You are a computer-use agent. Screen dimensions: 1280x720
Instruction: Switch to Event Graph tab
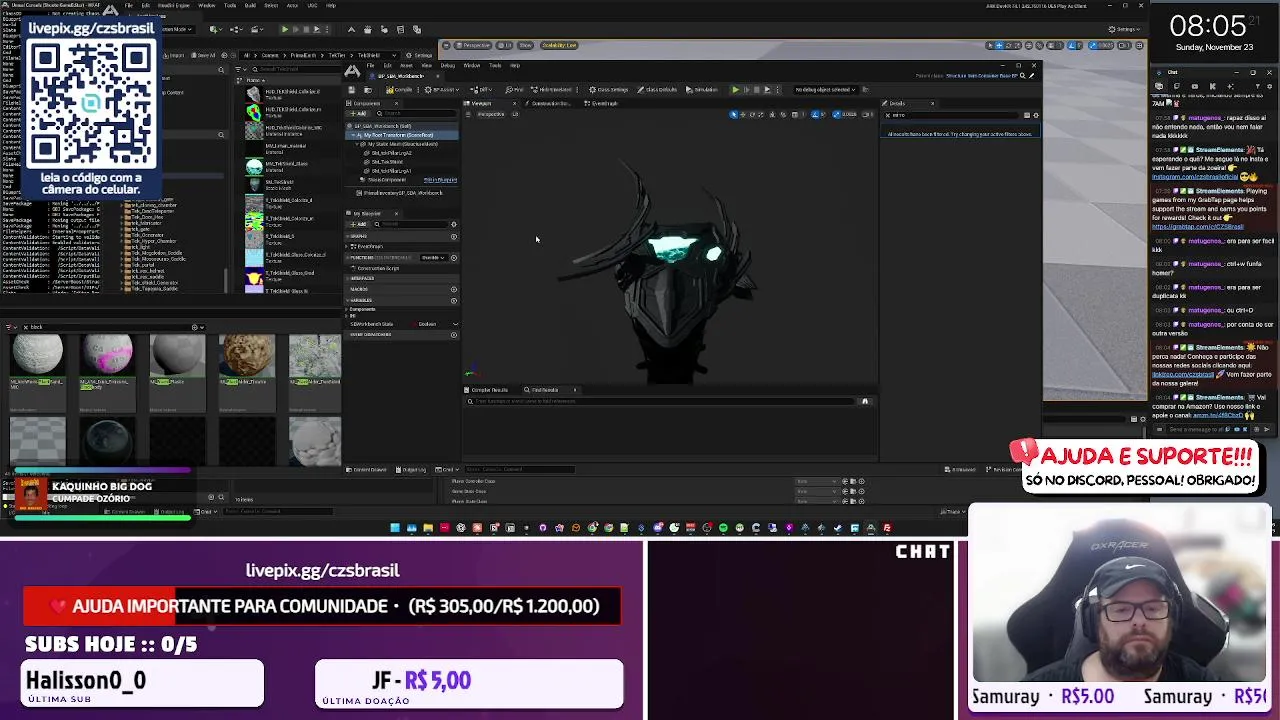click(604, 103)
